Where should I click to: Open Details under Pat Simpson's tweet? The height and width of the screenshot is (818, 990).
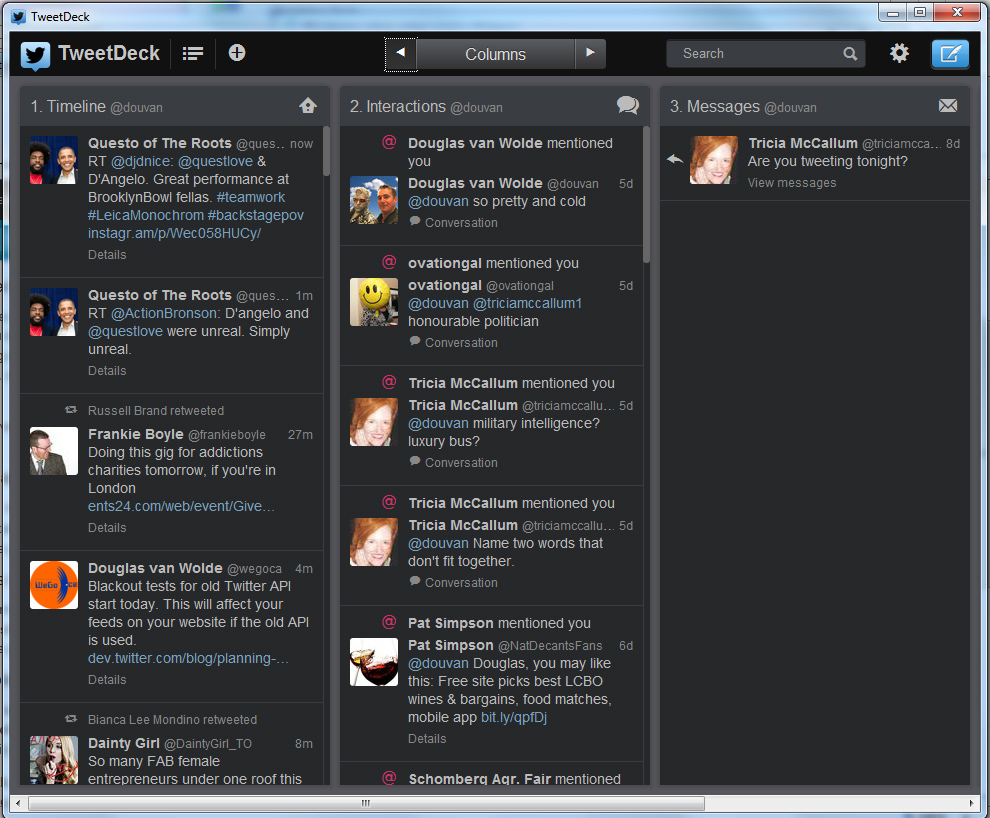point(427,738)
